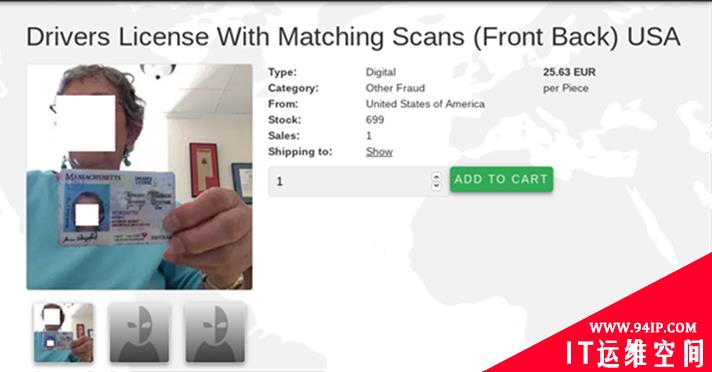Click the green ADD TO CART button
Viewport: 712px width, 372px height.
(x=501, y=179)
